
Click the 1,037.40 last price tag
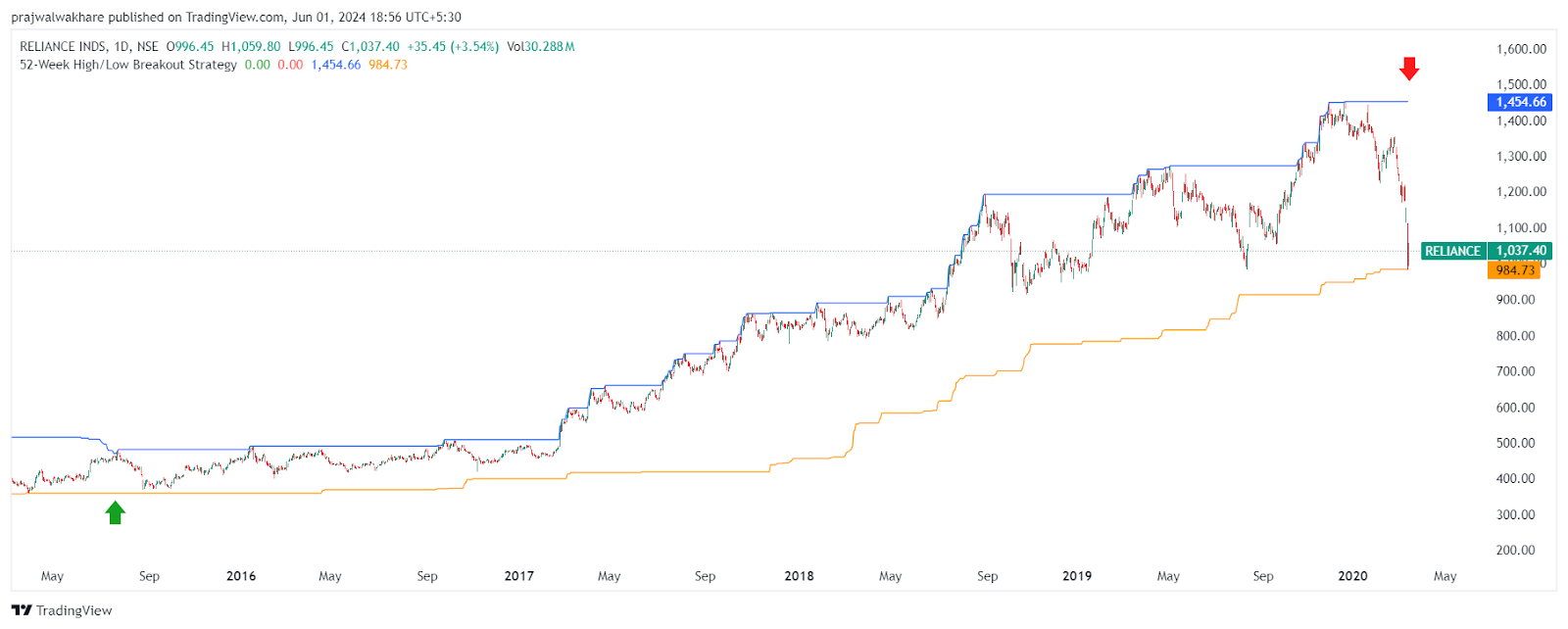(1521, 251)
